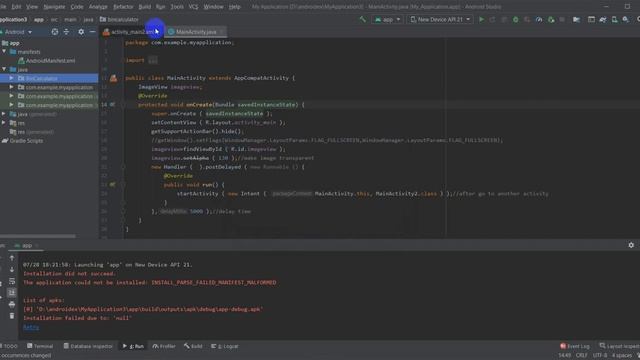Open the Edit menu
The image size is (640, 360).
point(16,7)
